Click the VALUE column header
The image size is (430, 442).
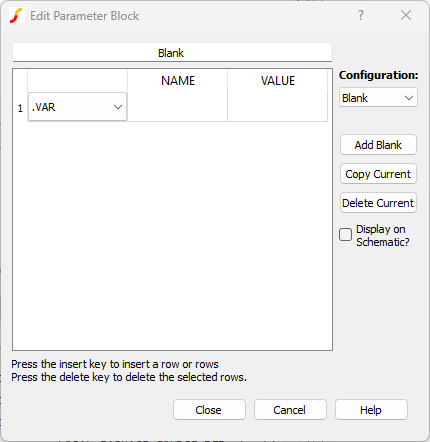coord(277,81)
